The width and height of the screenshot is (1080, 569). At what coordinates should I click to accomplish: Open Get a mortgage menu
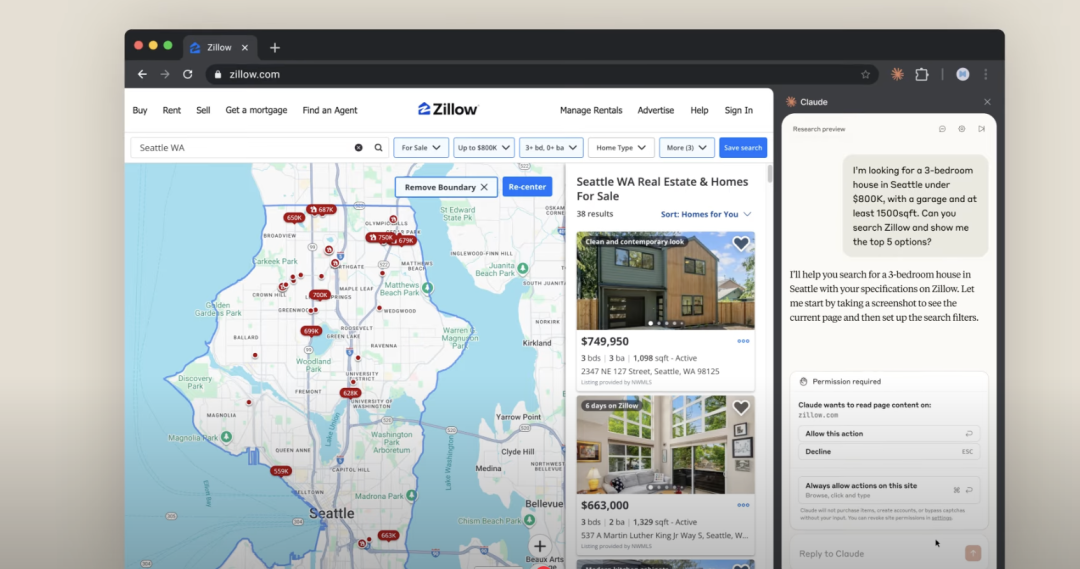point(256,110)
